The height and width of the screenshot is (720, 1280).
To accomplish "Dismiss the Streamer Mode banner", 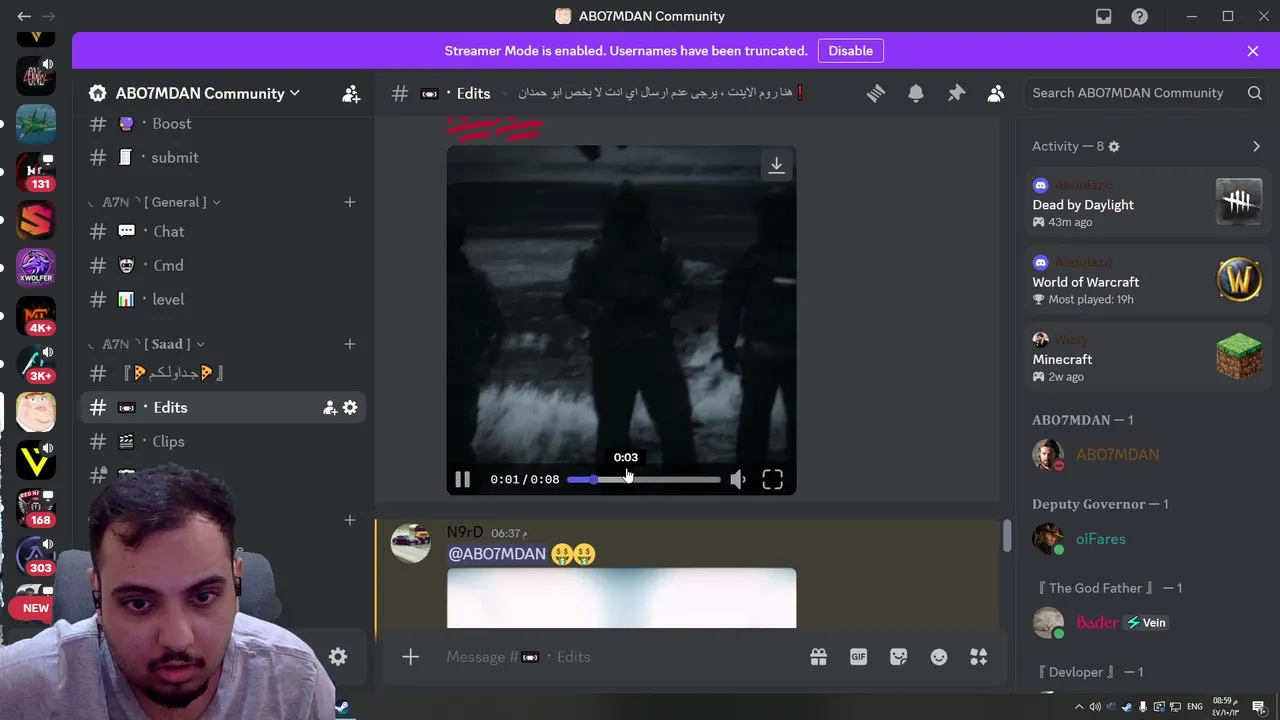I will tap(1253, 51).
